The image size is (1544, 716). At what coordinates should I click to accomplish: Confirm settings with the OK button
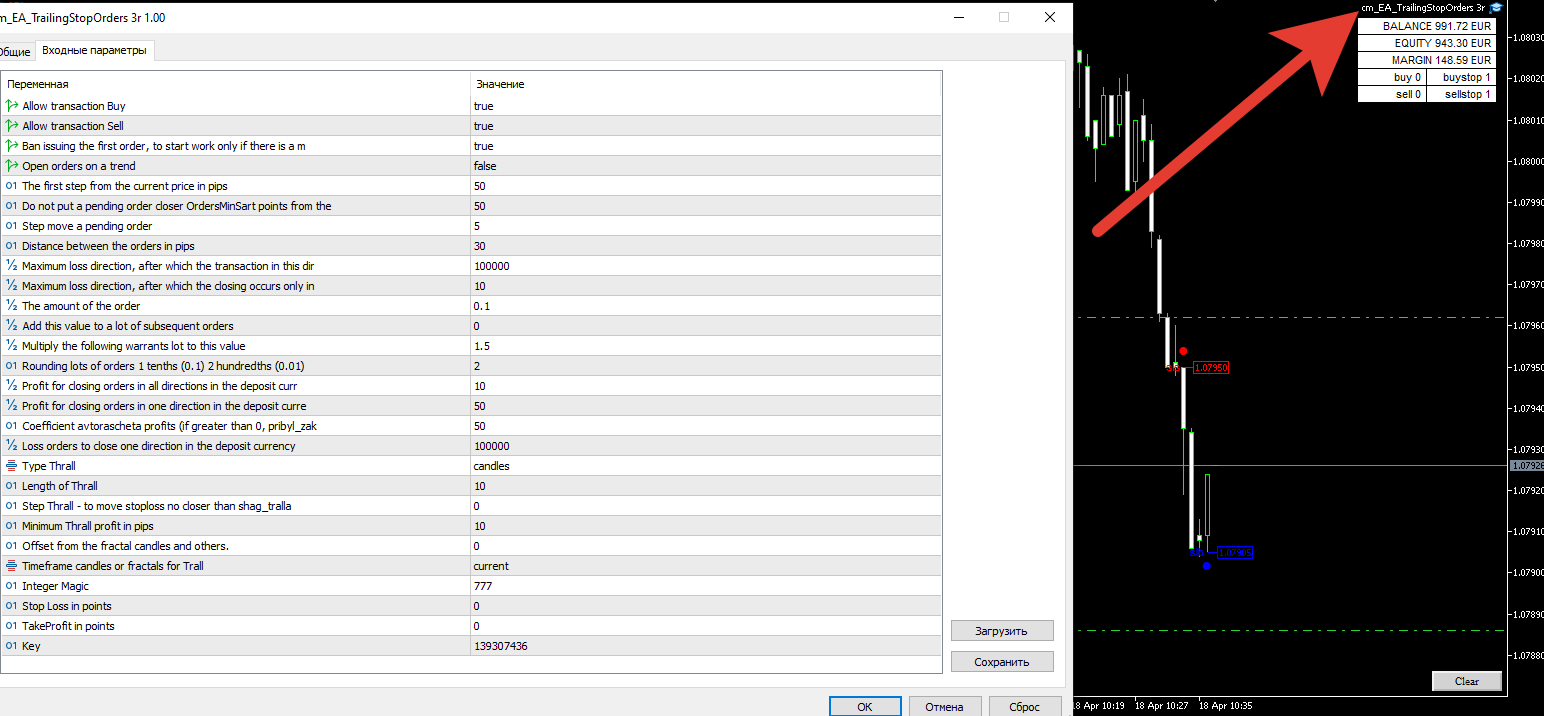[x=865, y=706]
